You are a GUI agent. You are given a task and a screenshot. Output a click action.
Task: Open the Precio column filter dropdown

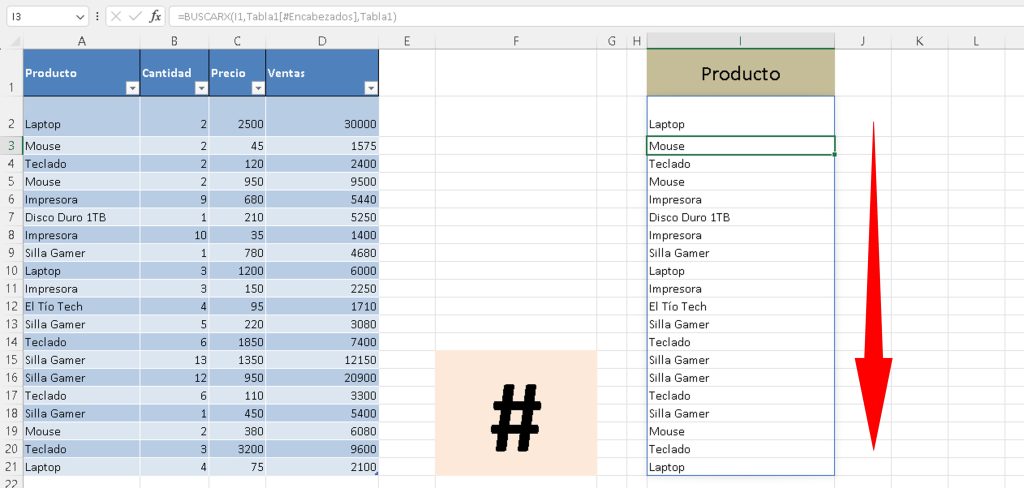pos(257,88)
